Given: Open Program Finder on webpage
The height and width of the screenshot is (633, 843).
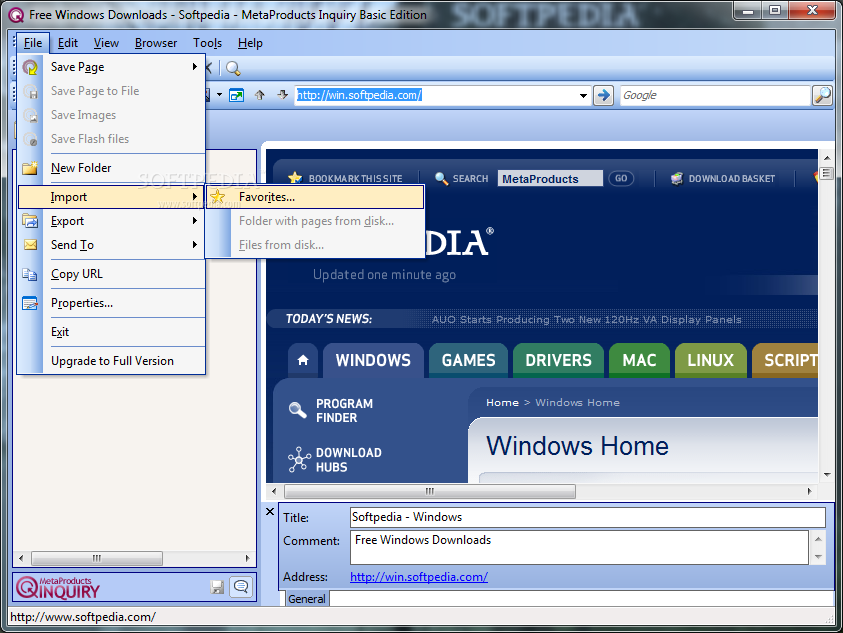Looking at the screenshot, I should tap(331, 410).
